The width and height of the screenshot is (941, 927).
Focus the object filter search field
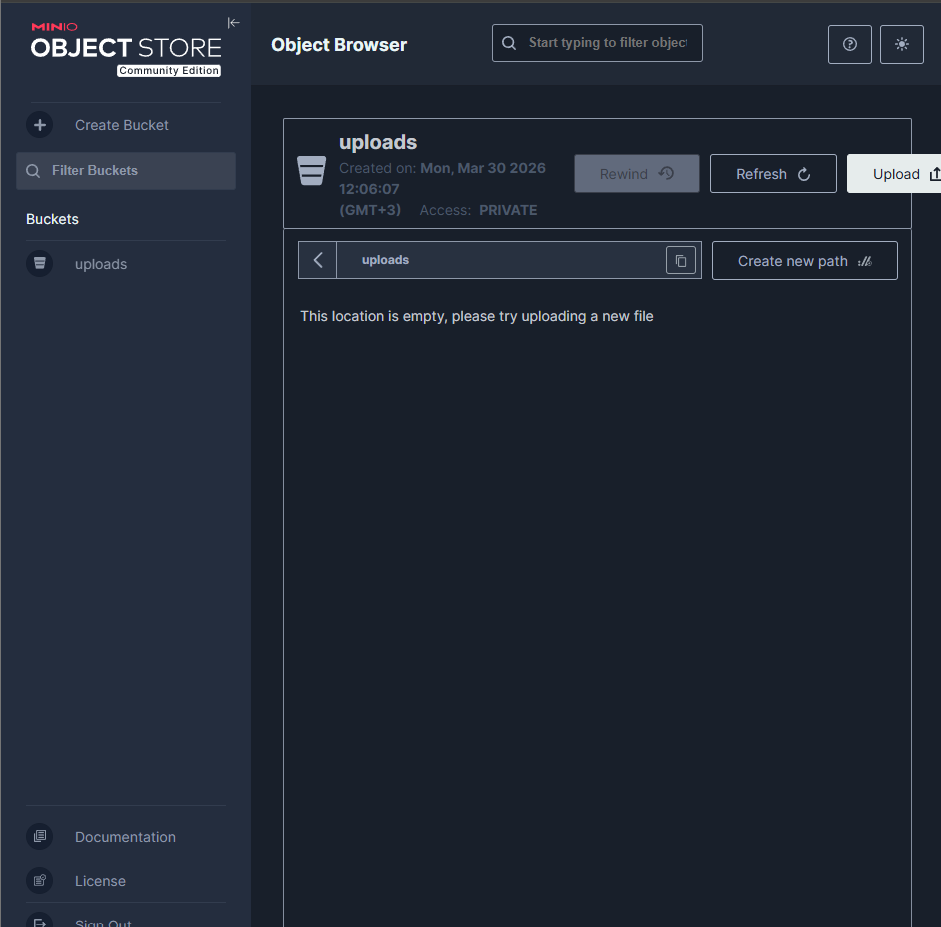[597, 43]
